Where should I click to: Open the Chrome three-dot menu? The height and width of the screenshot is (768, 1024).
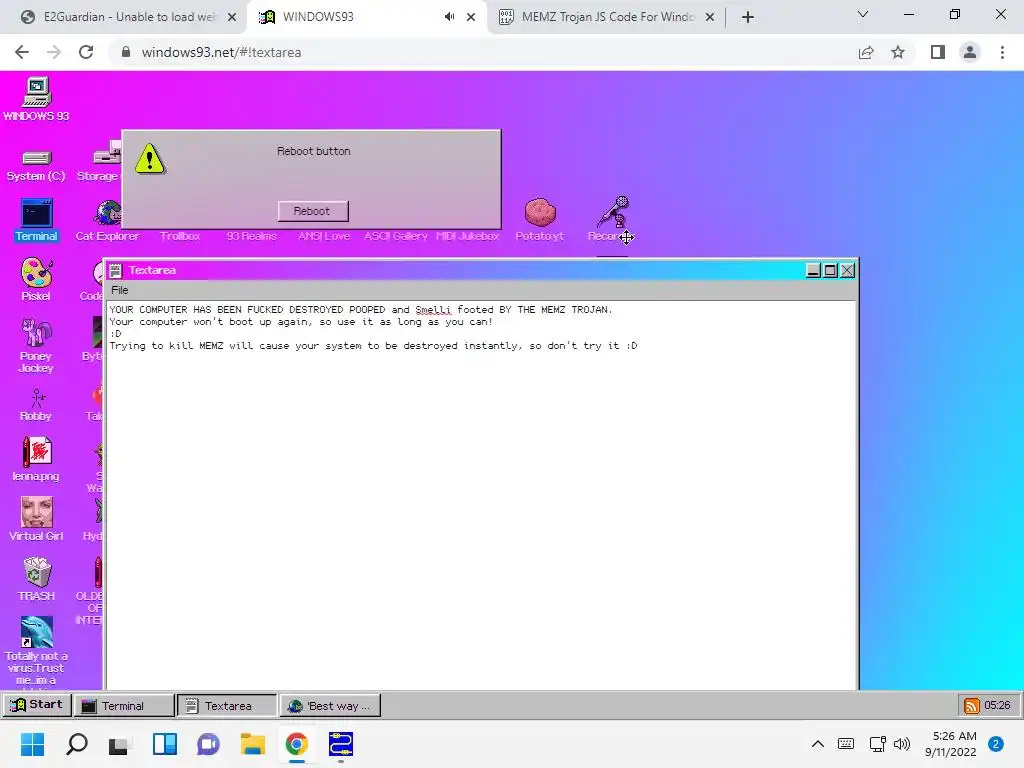[1002, 52]
